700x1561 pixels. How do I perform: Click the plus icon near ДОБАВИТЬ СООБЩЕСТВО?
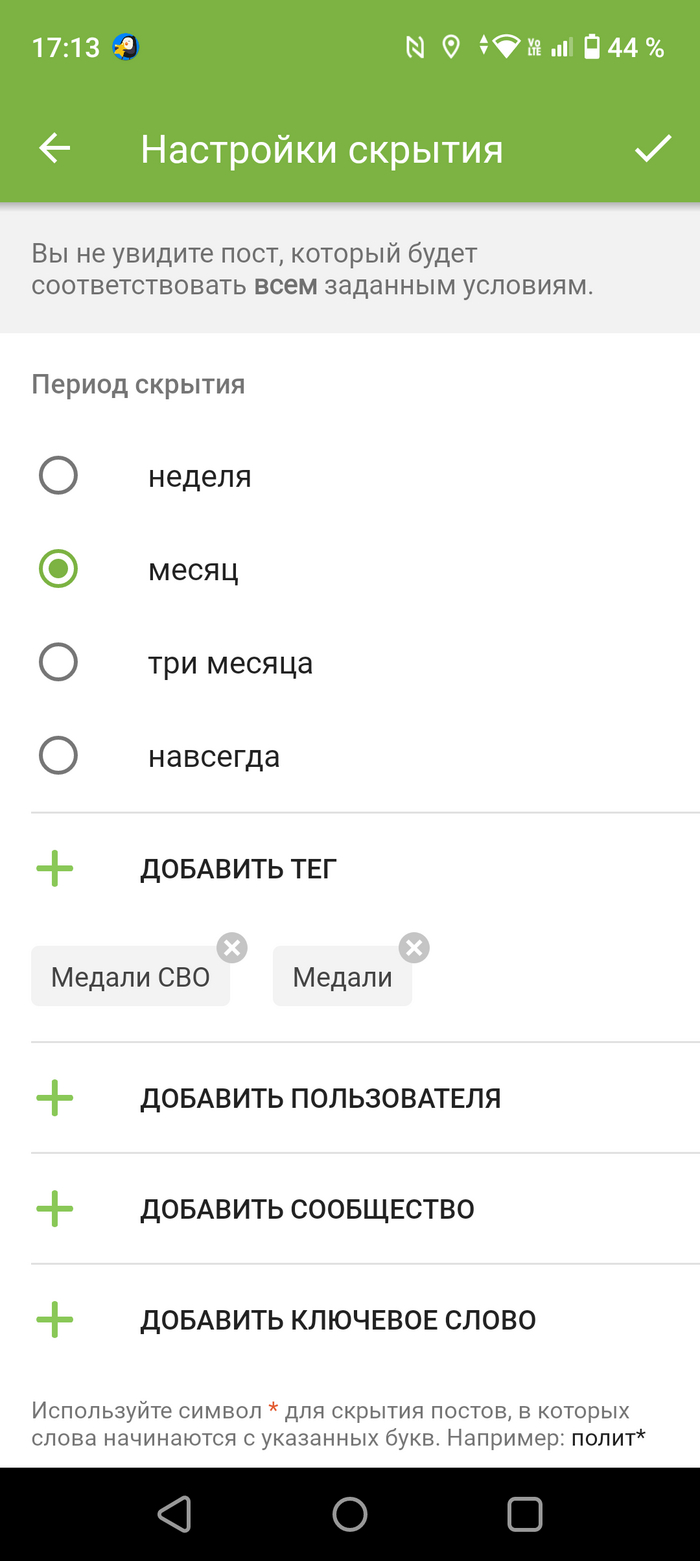pos(54,1207)
